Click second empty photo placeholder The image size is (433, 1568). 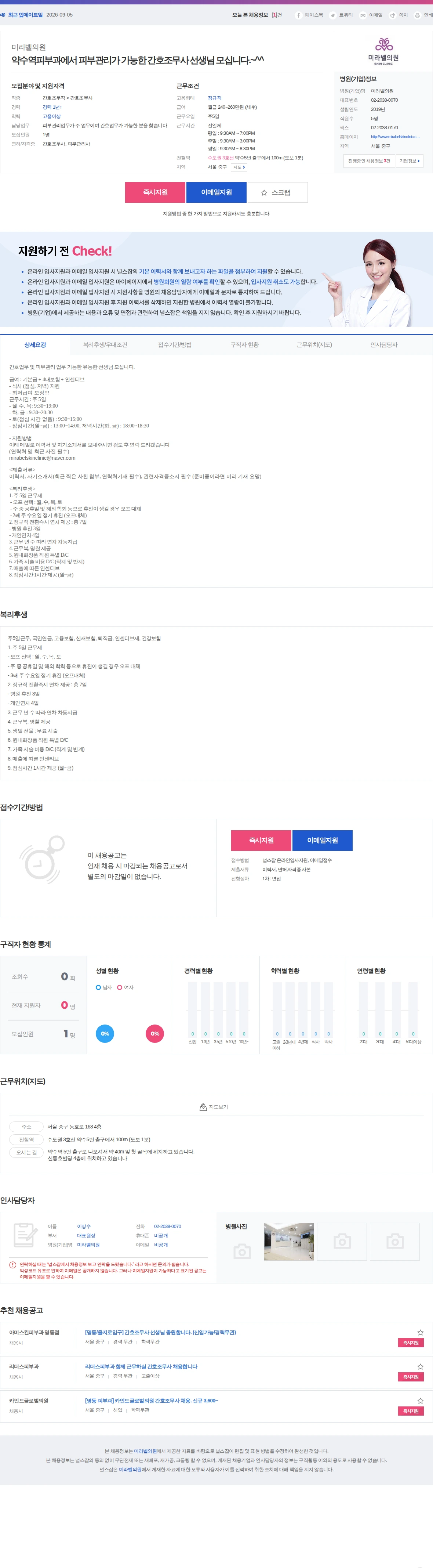click(x=342, y=1241)
